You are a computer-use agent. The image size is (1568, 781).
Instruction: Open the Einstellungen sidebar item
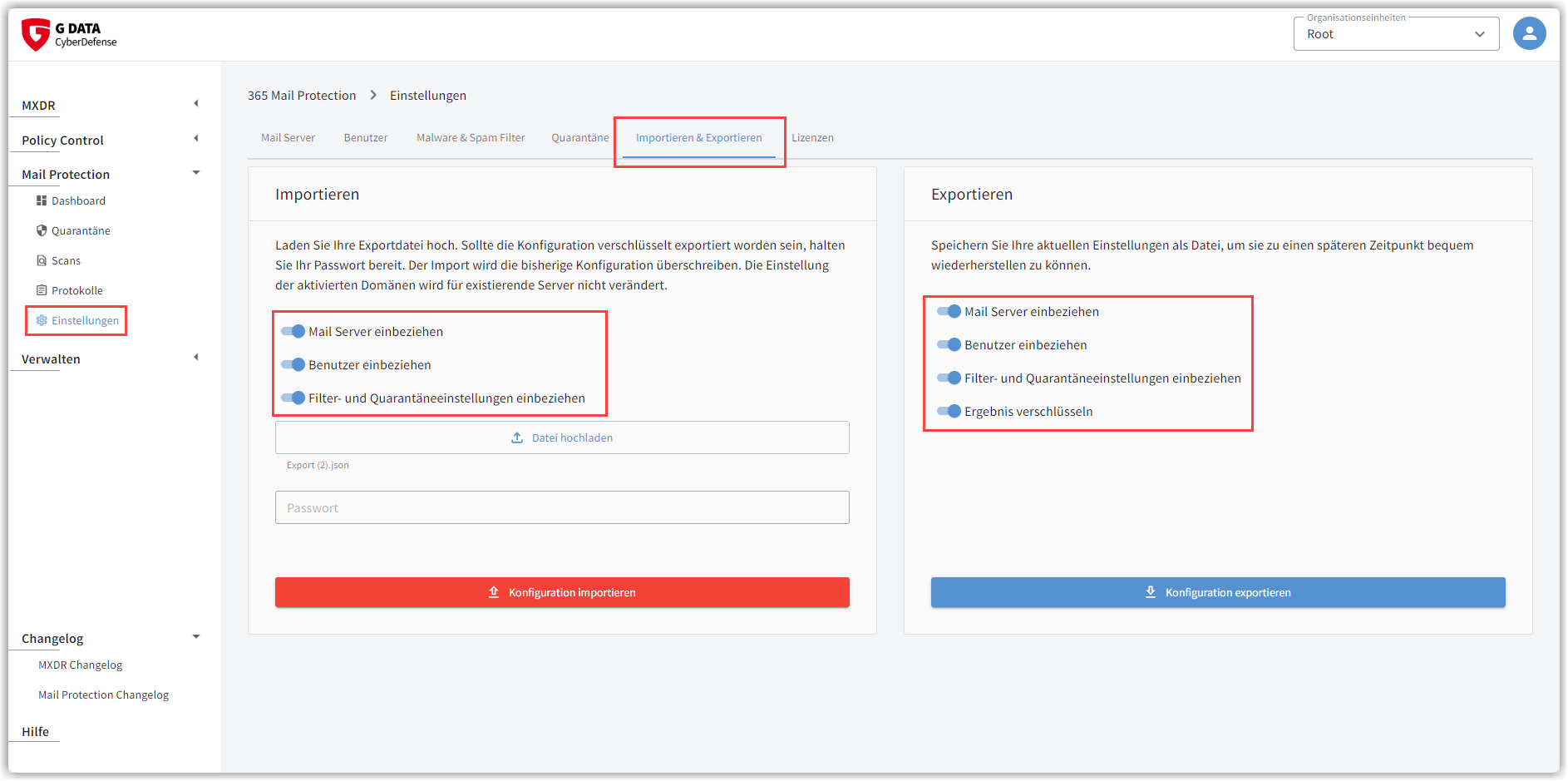point(85,320)
